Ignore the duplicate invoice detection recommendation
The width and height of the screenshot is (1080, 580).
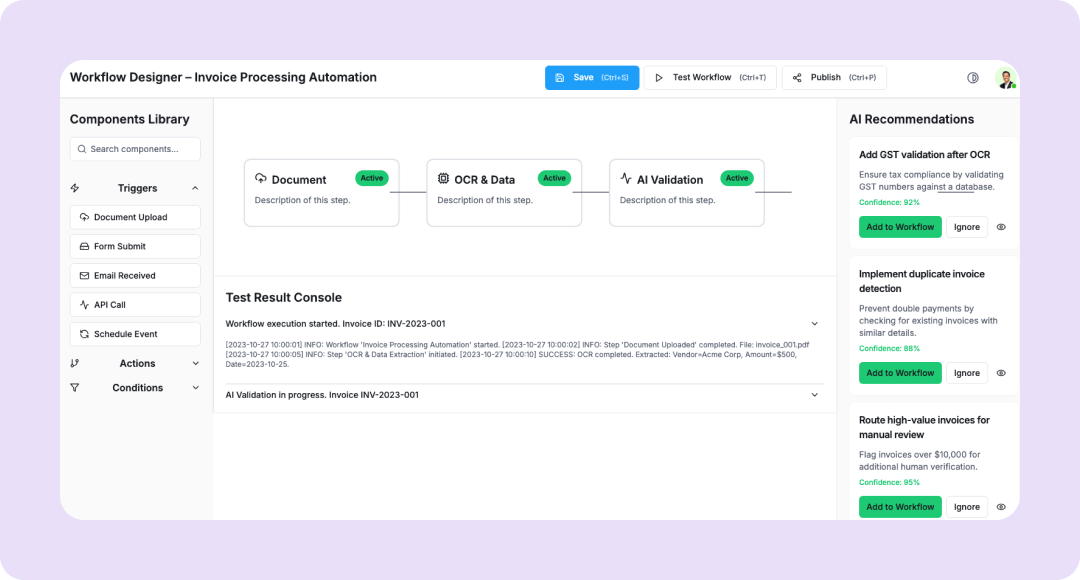click(966, 373)
